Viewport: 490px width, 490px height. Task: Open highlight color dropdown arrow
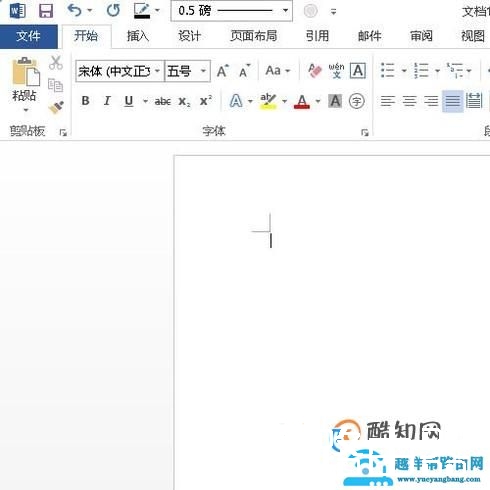pyautogui.click(x=285, y=101)
